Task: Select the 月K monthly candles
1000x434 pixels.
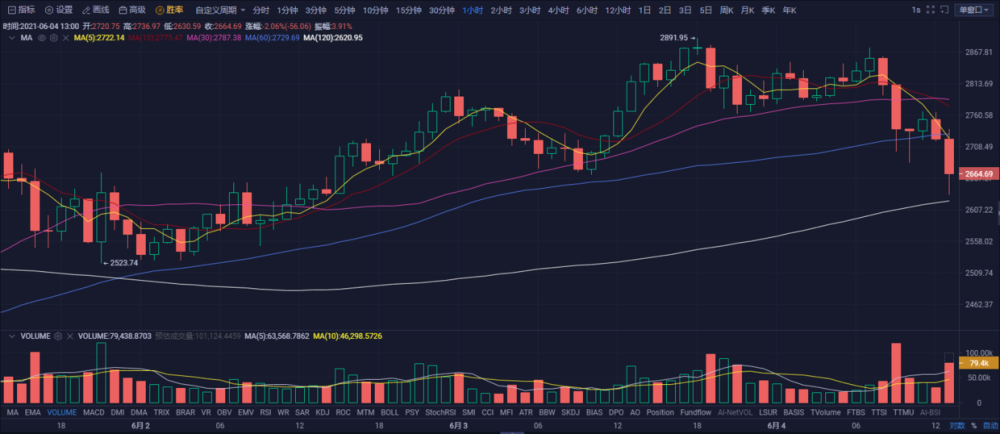Action: 747,10
